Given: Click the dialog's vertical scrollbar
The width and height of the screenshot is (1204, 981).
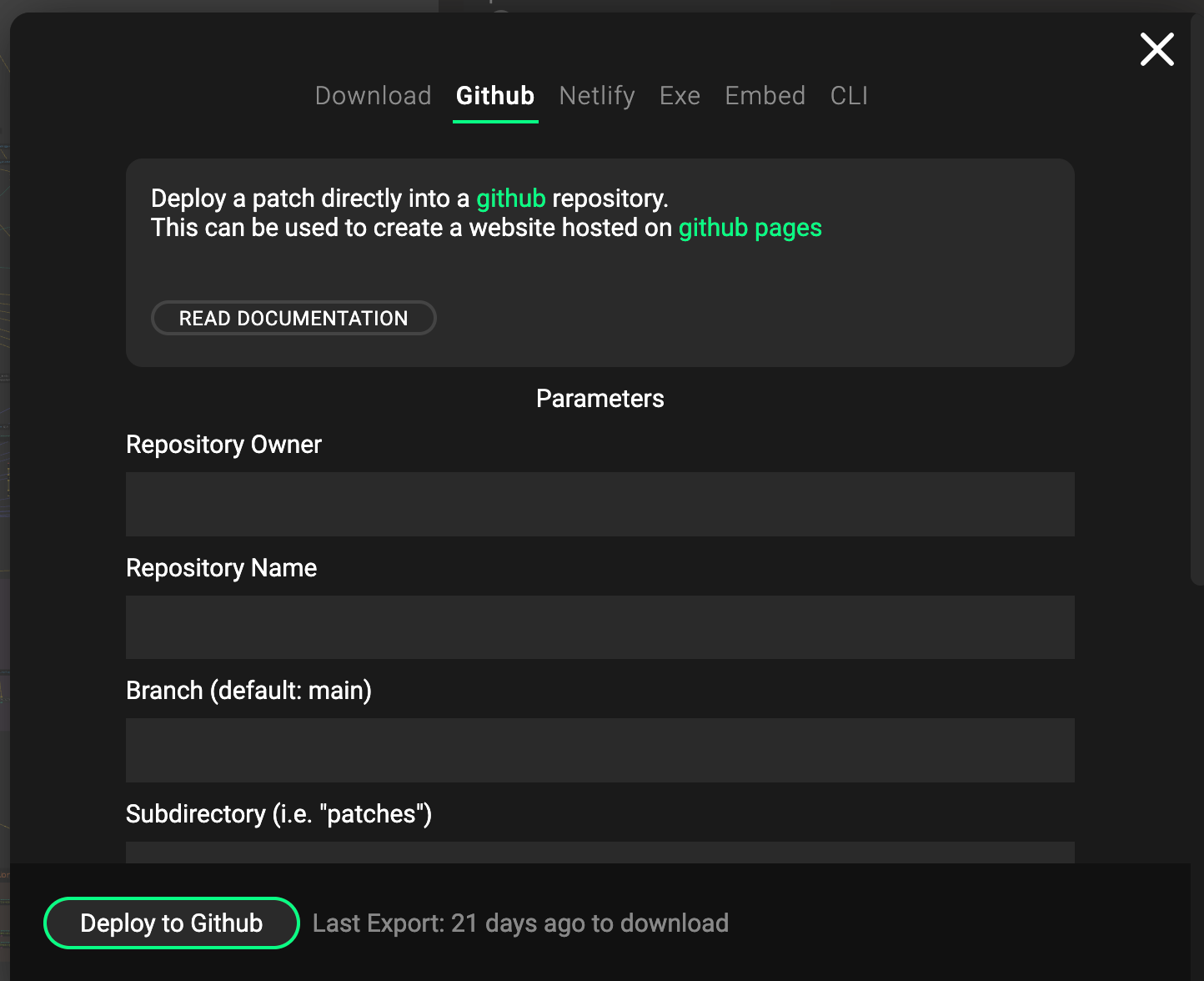Looking at the screenshot, I should 1197,300.
